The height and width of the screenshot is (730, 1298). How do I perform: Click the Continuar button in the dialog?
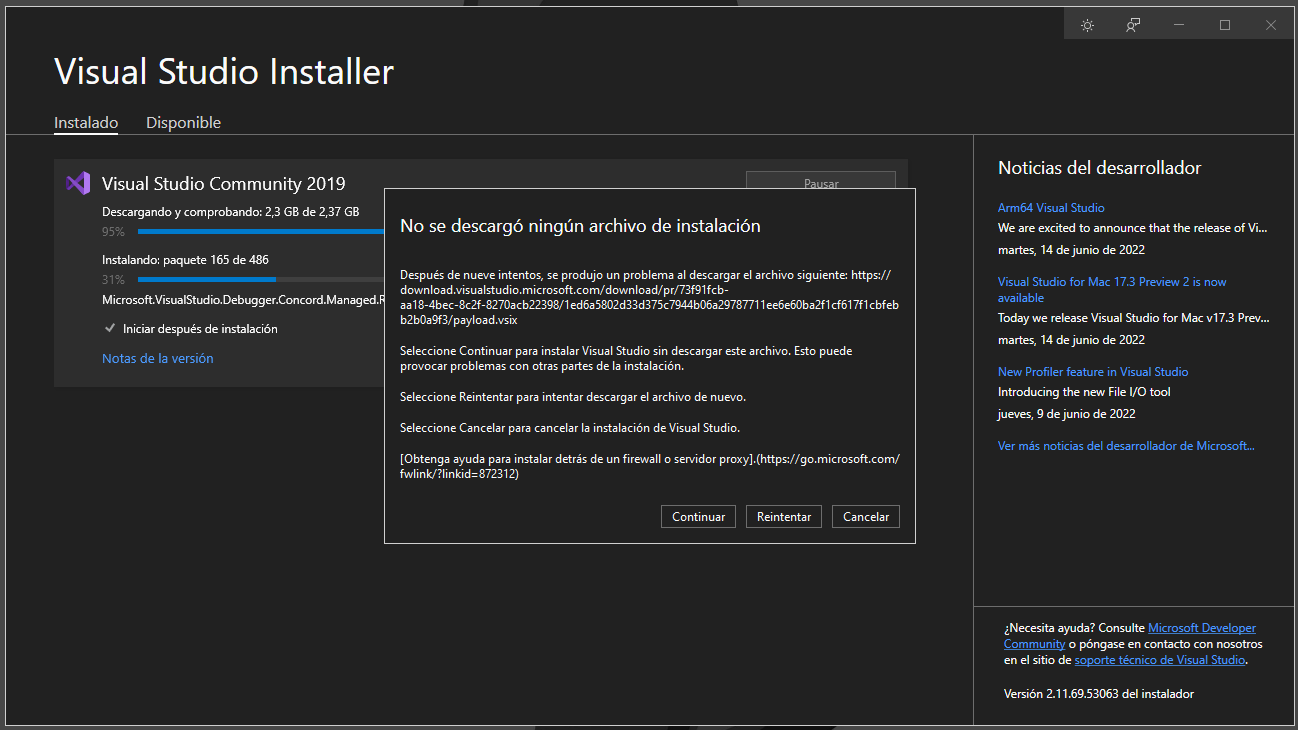pos(698,516)
